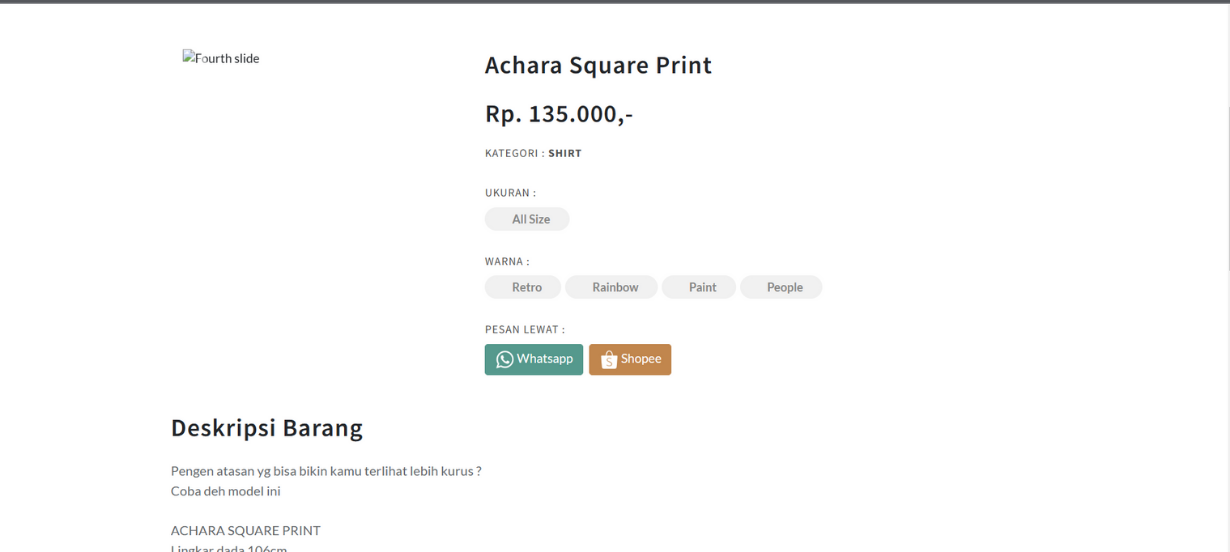Click the WARNA label

(x=507, y=262)
